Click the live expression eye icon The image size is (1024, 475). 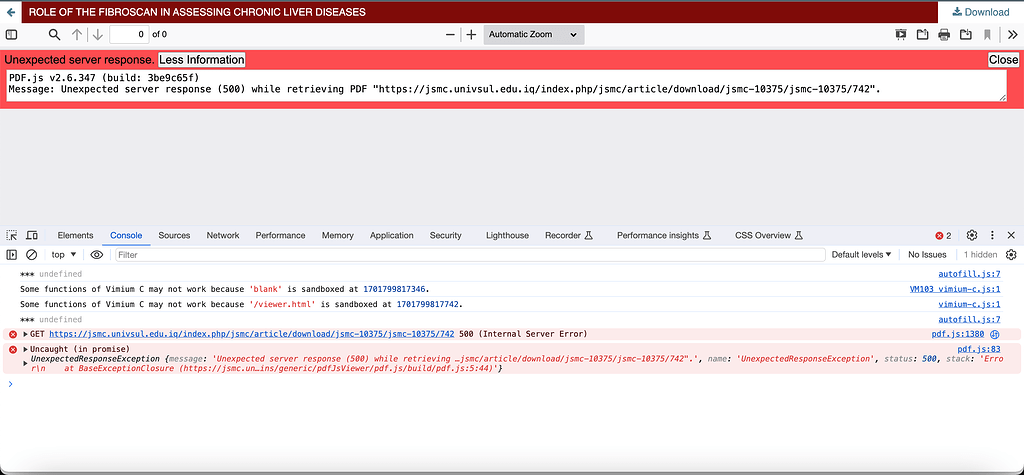(97, 255)
